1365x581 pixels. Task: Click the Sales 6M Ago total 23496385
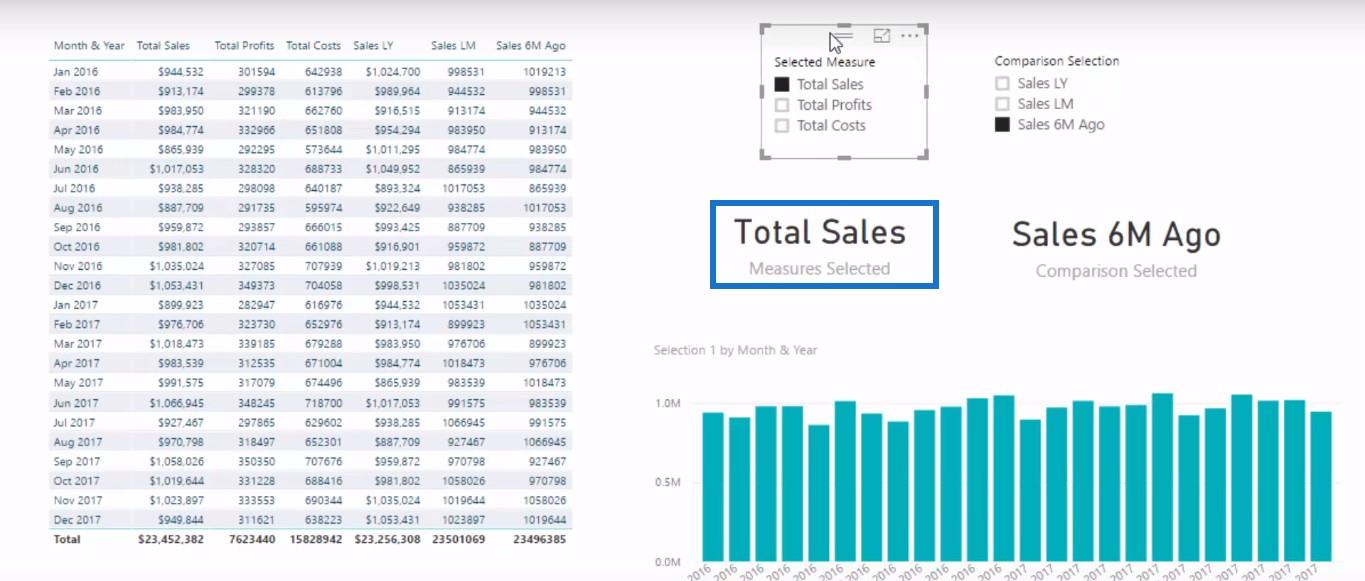point(538,539)
